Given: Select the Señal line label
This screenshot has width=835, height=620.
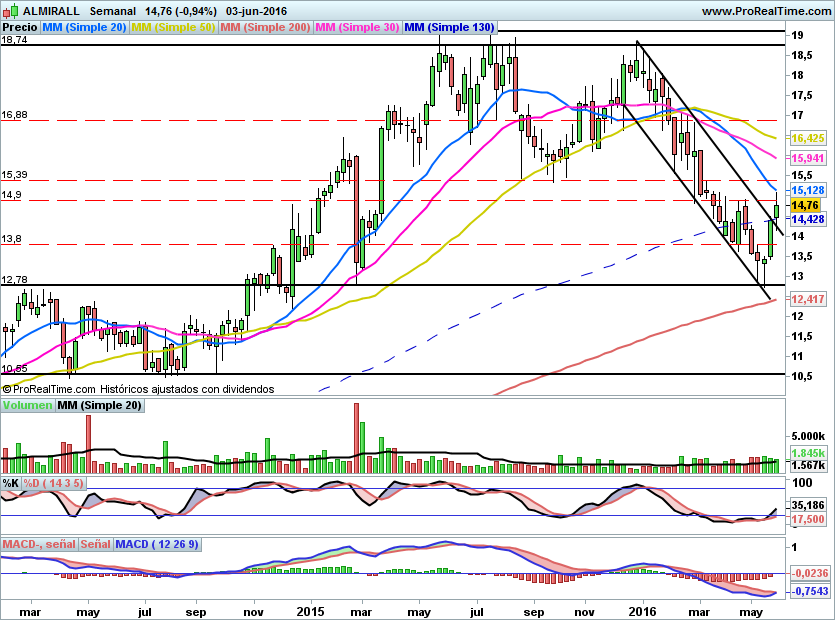Looking at the screenshot, I should [95, 544].
